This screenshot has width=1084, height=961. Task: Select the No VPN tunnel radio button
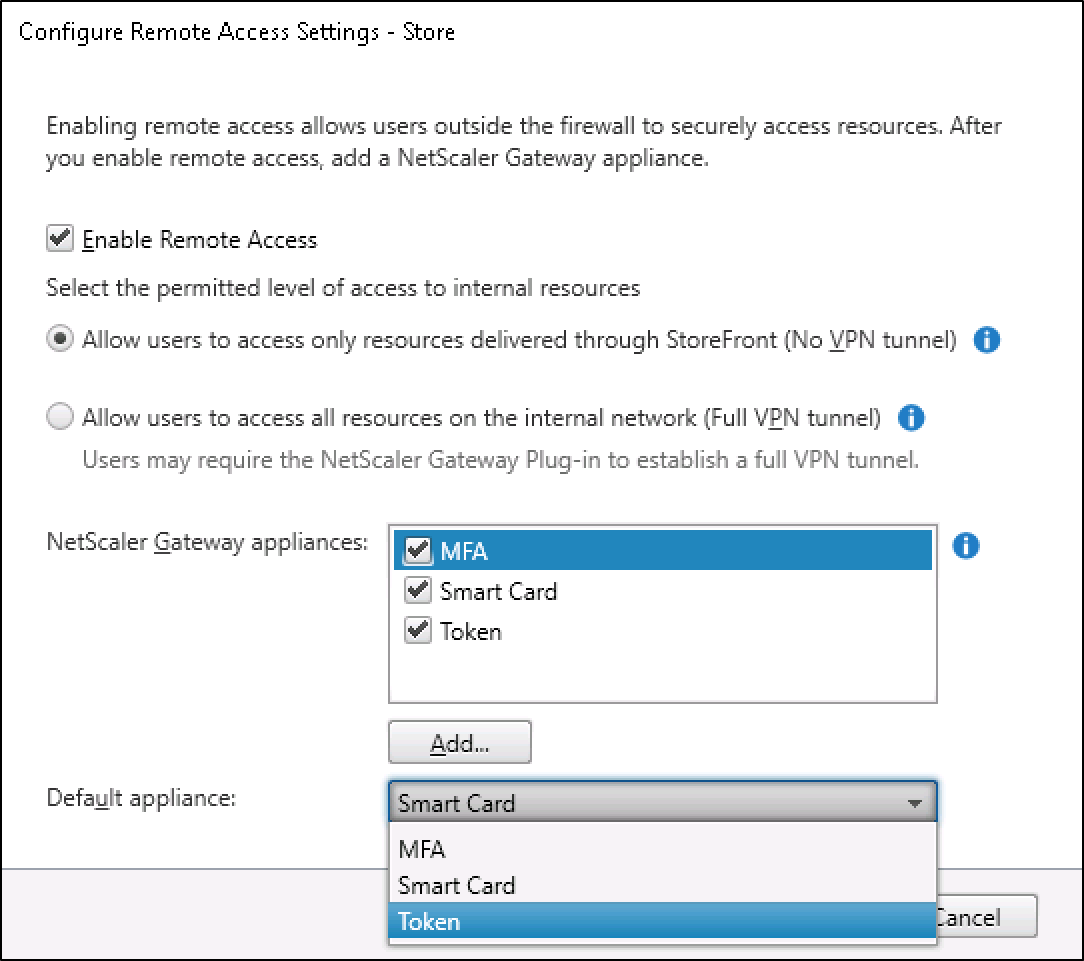pyautogui.click(x=61, y=340)
